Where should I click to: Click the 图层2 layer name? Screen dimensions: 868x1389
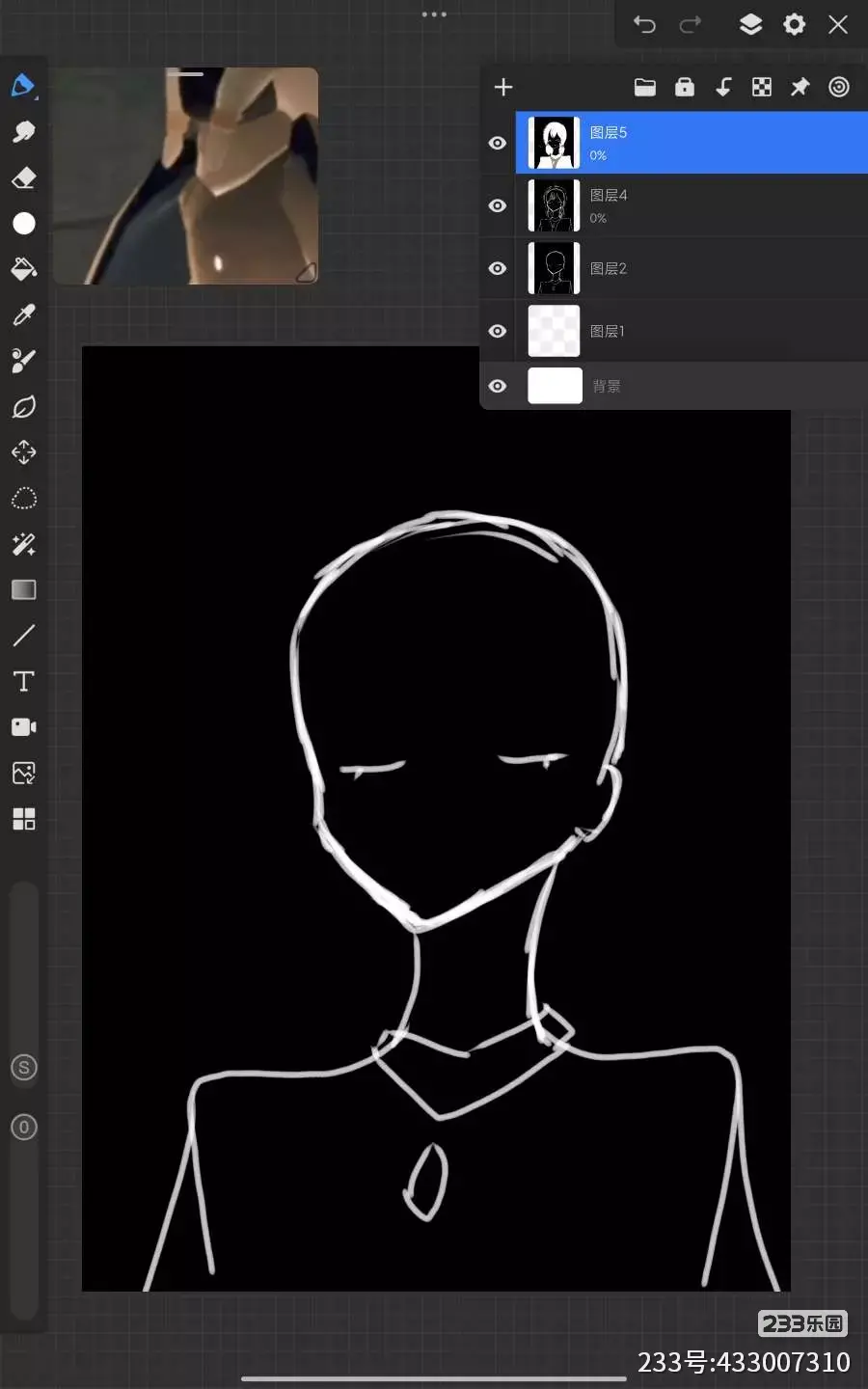click(609, 268)
